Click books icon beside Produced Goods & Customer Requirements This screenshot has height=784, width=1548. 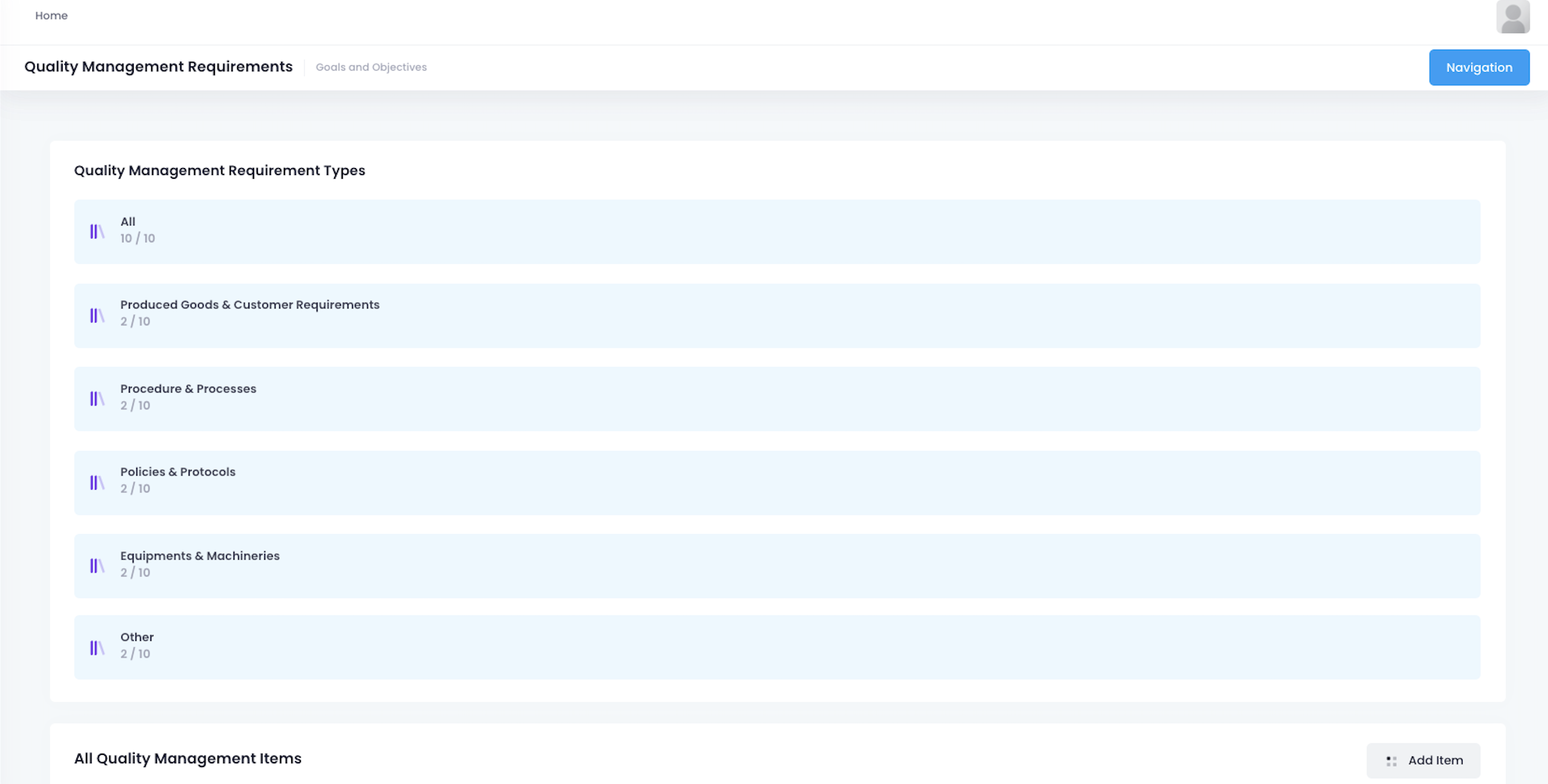(97, 316)
